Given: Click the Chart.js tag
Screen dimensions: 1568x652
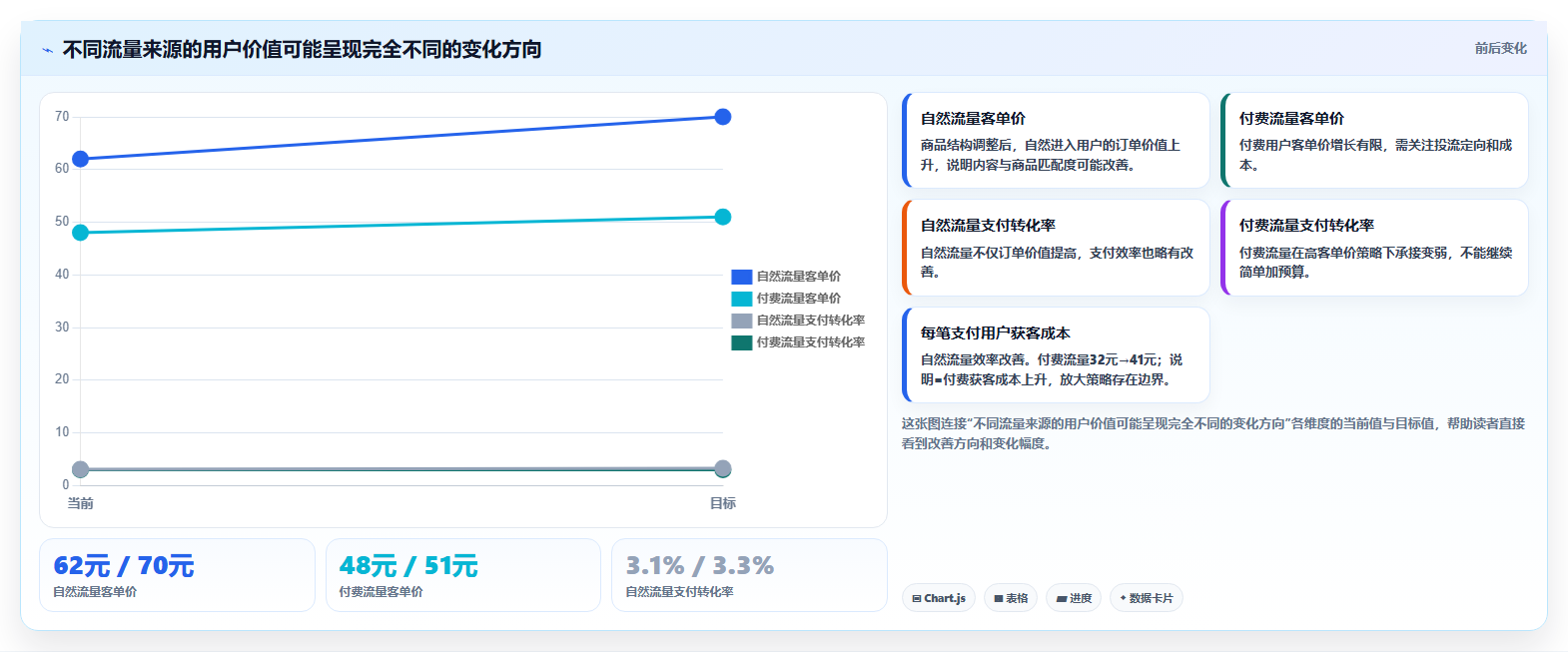Looking at the screenshot, I should tap(939, 598).
